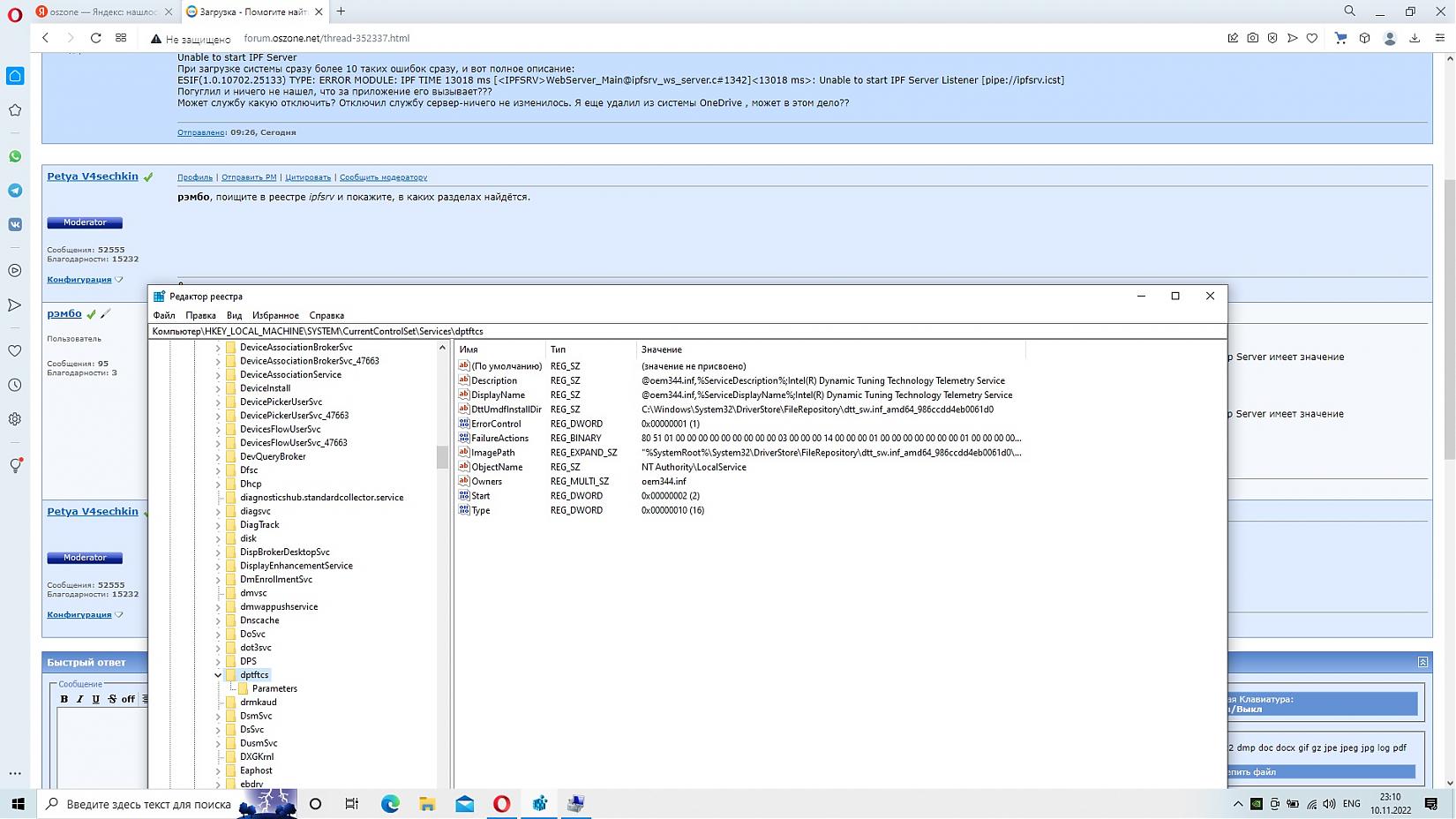Click the Цитировать link in Petya's post

tap(308, 177)
